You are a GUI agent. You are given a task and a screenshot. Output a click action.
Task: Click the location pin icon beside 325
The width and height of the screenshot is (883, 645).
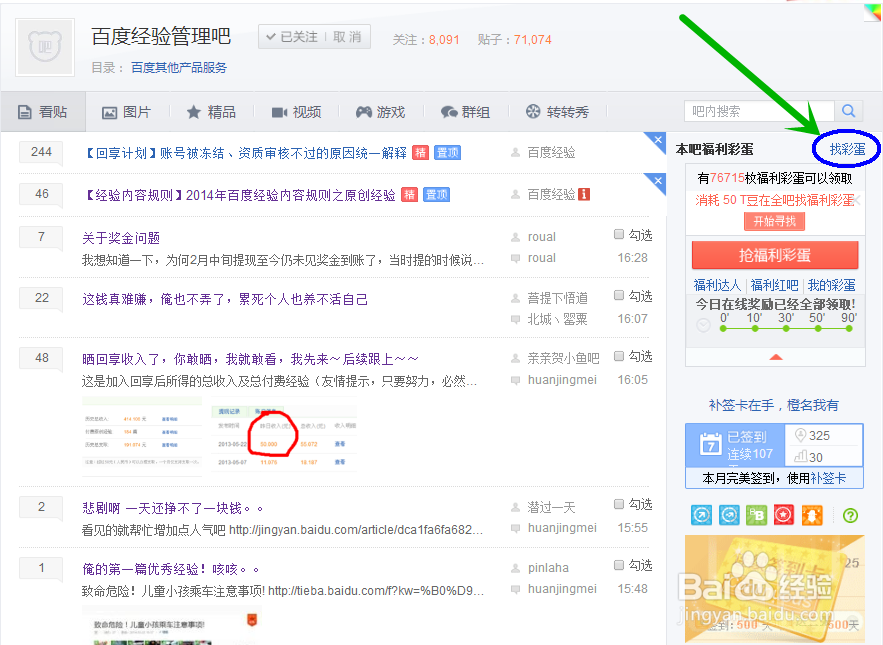tap(800, 435)
